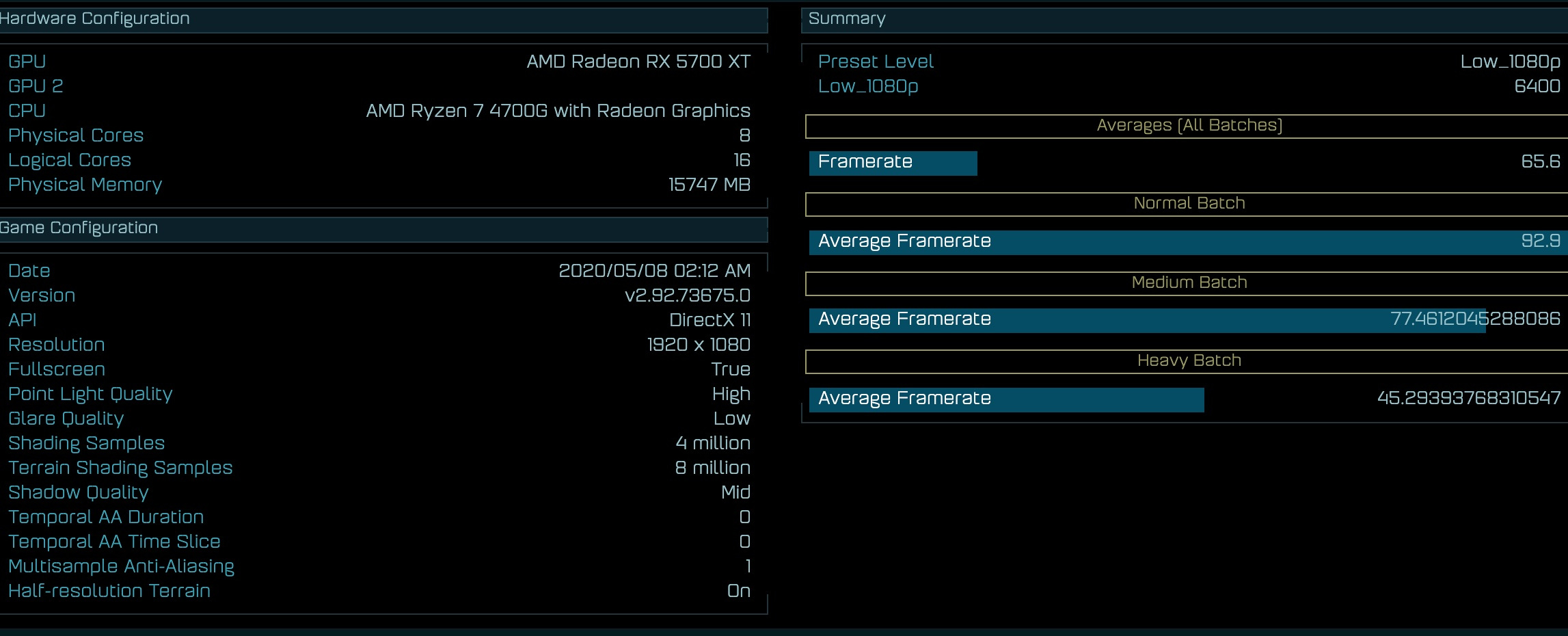Select the GPU 2 label
The height and width of the screenshot is (636, 1568).
click(36, 86)
